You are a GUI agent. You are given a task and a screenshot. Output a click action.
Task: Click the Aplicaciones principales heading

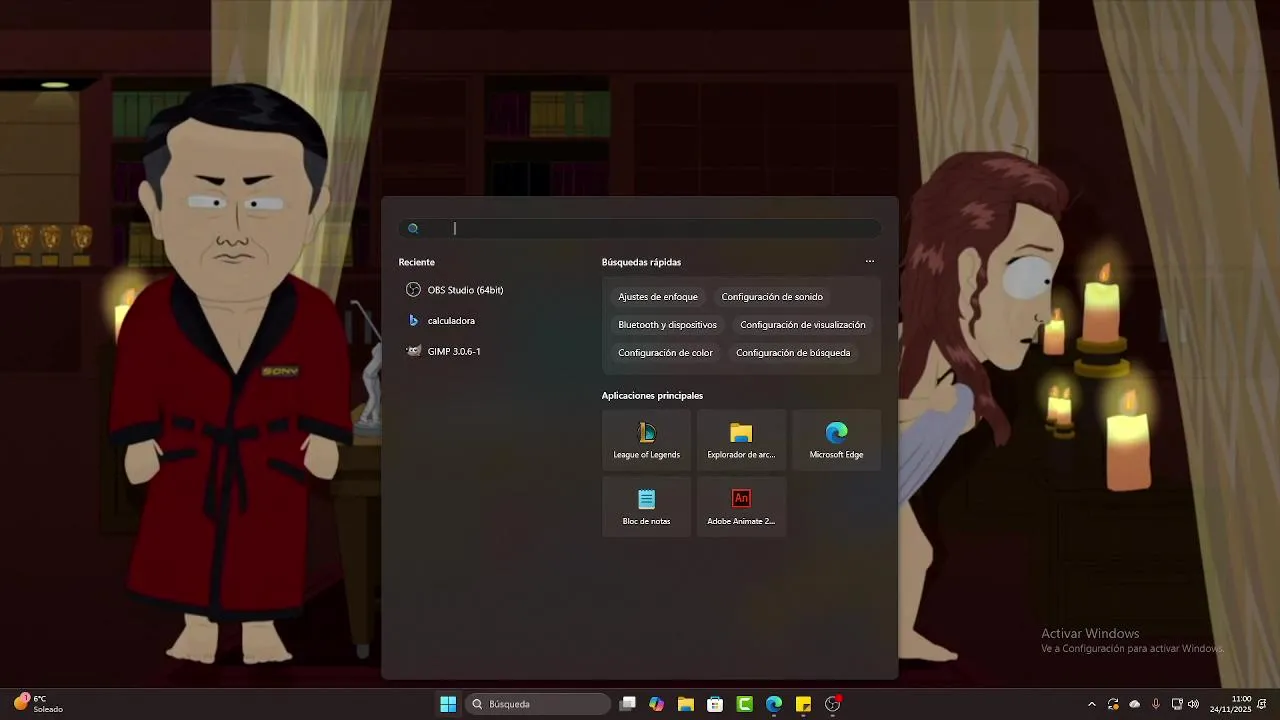652,396
